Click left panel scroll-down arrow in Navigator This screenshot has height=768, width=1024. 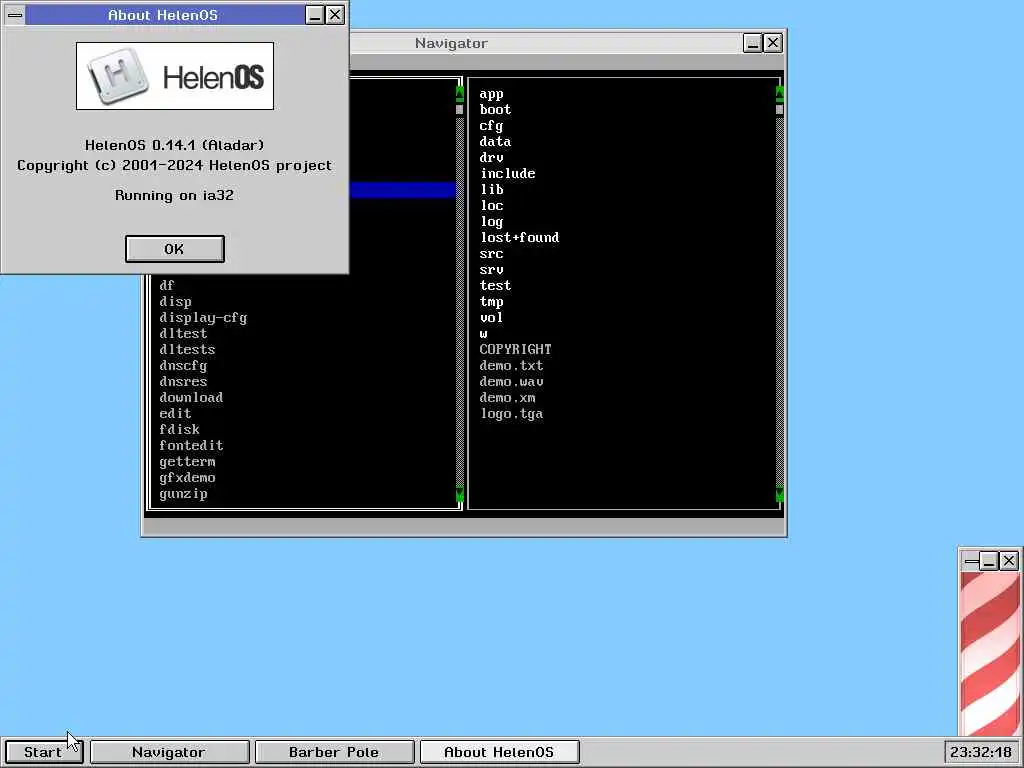(x=459, y=494)
